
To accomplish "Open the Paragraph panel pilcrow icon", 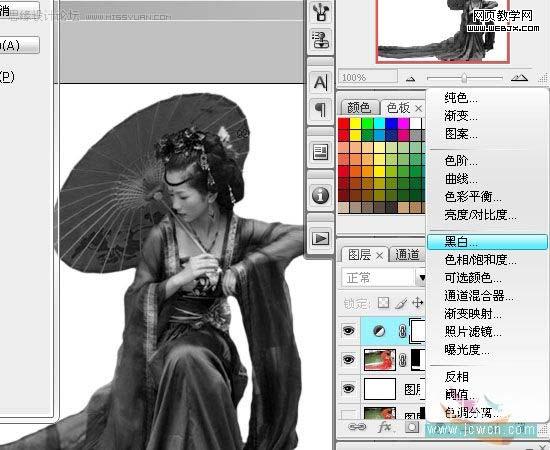I will 320,110.
